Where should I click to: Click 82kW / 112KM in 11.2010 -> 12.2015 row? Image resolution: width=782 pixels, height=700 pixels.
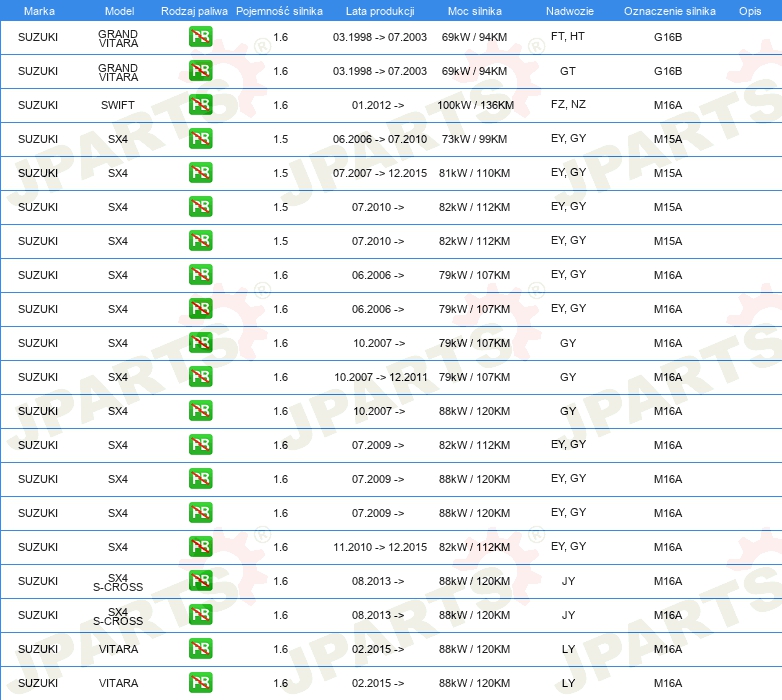click(x=474, y=547)
